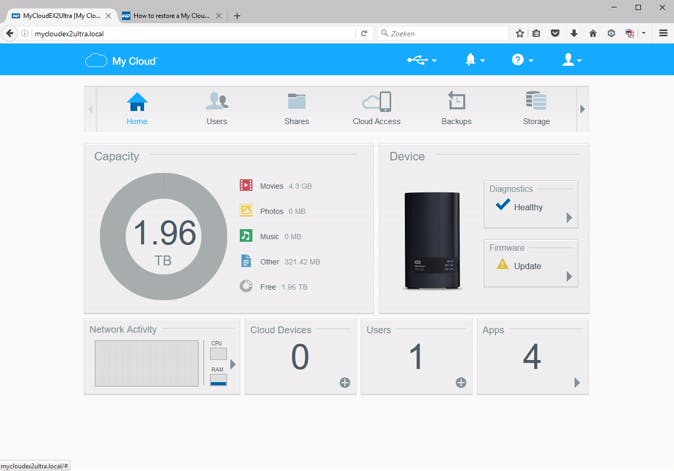Viewport: 674px width, 471px height.
Task: Click the Free space icon
Action: point(246,286)
